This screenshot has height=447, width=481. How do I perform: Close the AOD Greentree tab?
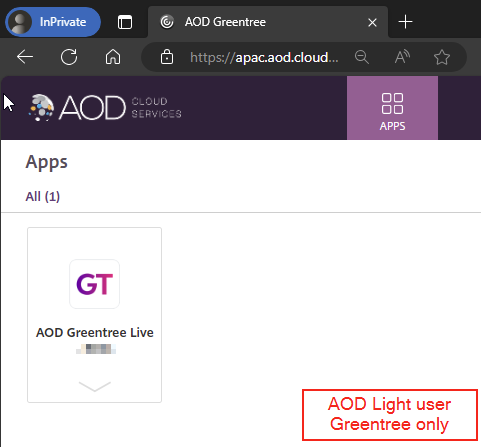372,22
